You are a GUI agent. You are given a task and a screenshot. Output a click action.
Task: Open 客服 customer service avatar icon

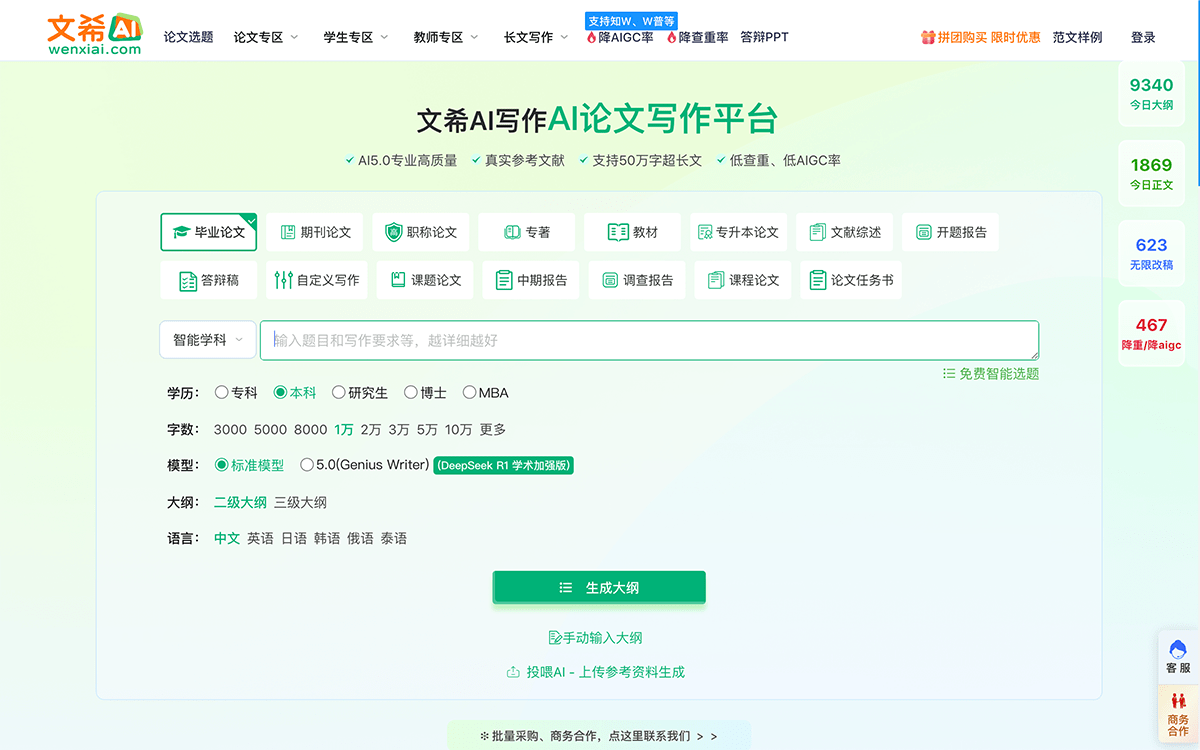point(1178,650)
